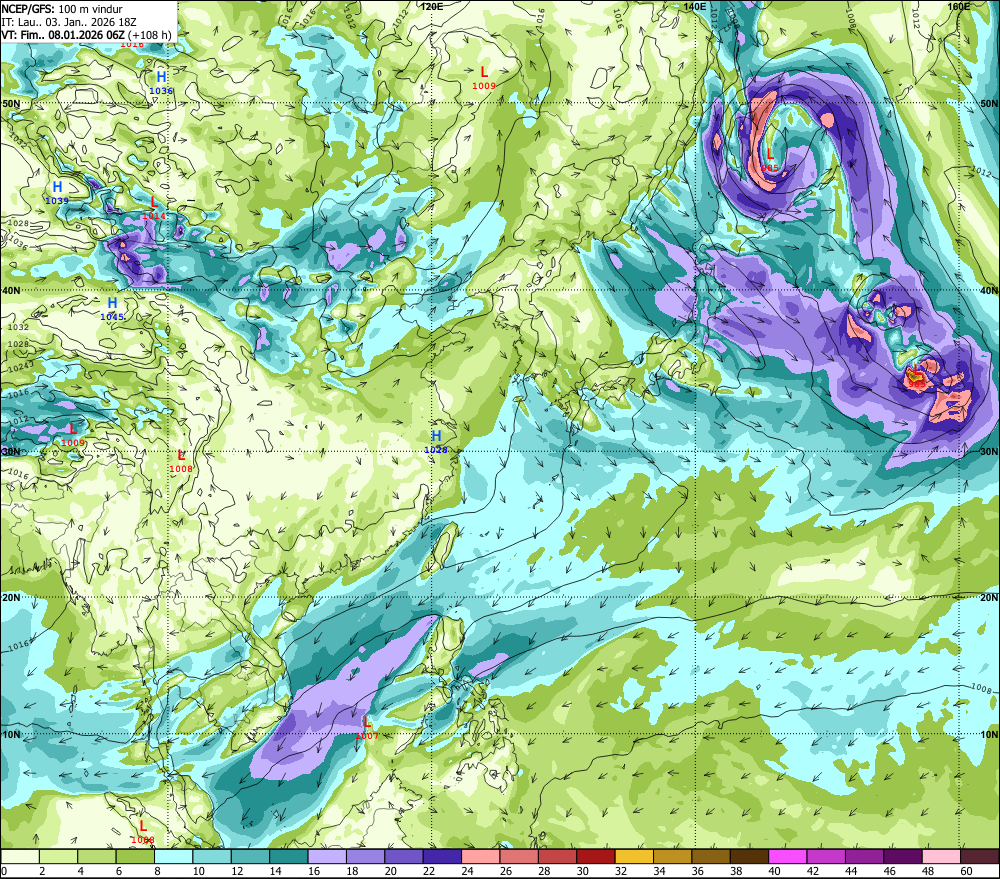Viewport: 1000px width, 879px height.
Task: Click the L 1007 low pressure marker
Action: pyautogui.click(x=367, y=728)
